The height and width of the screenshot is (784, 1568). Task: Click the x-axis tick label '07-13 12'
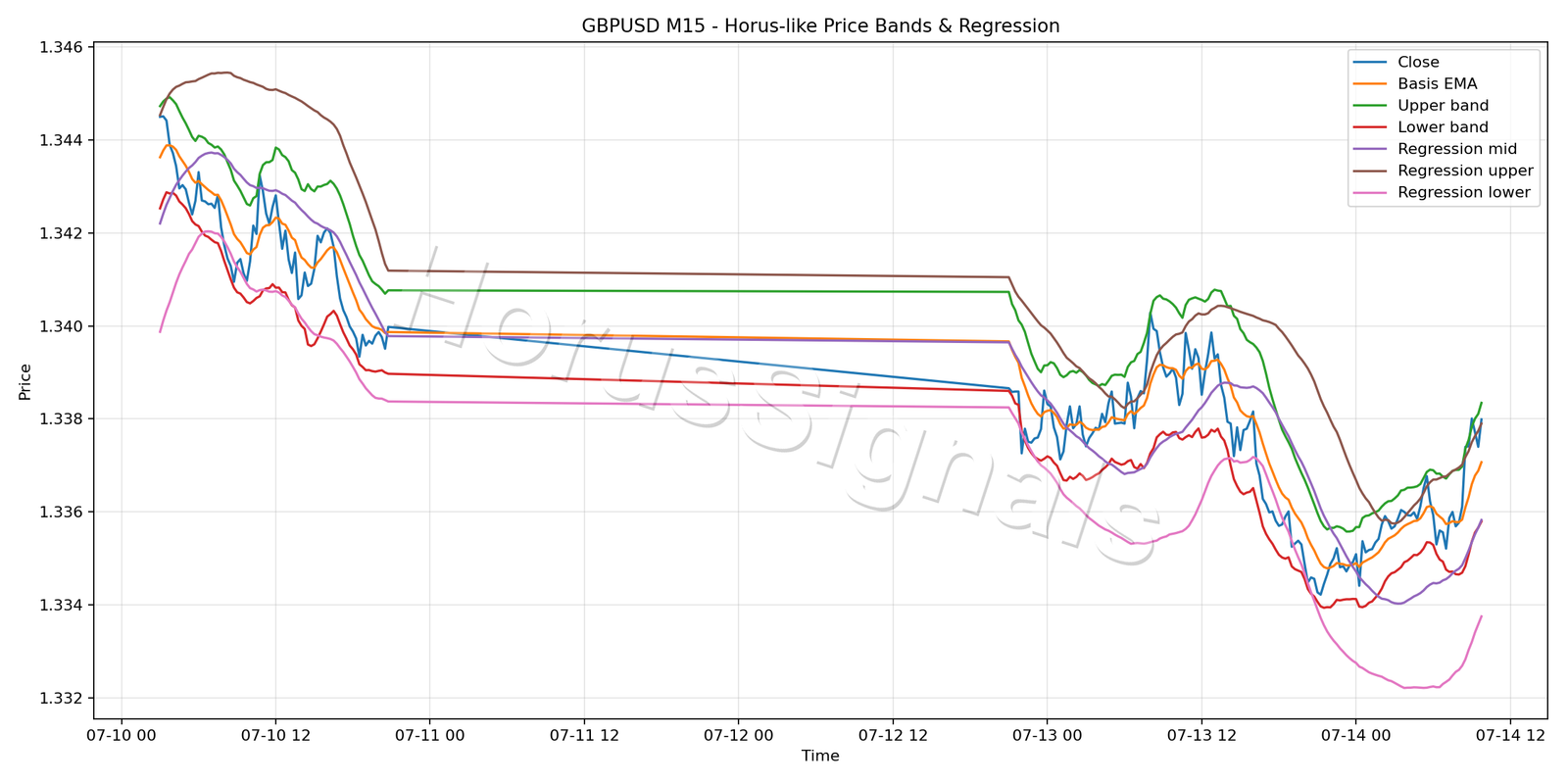[1201, 735]
